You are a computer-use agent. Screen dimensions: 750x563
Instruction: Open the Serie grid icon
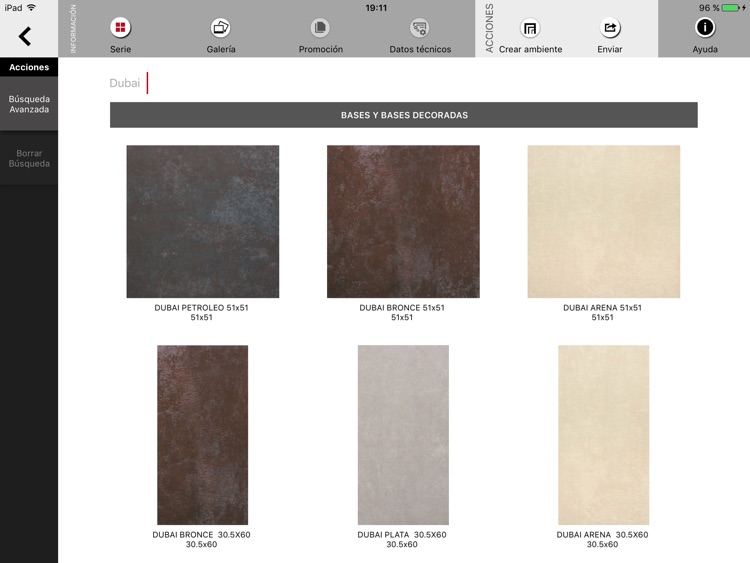[120, 28]
